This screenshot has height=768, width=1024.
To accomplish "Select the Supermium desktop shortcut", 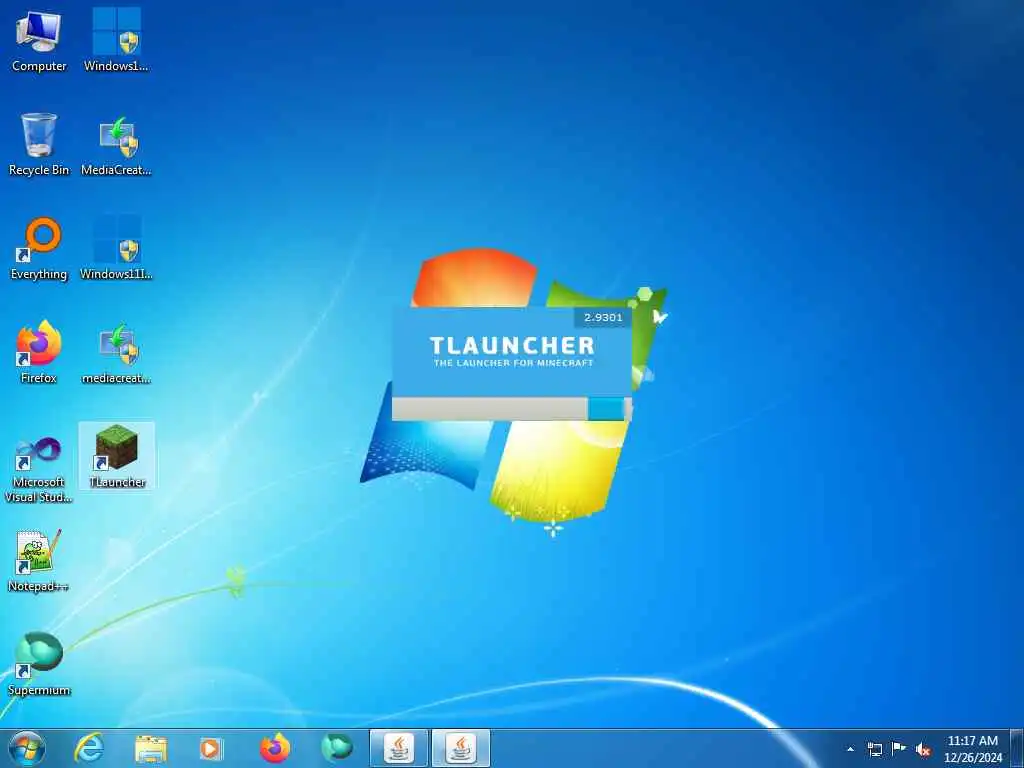I will (39, 664).
